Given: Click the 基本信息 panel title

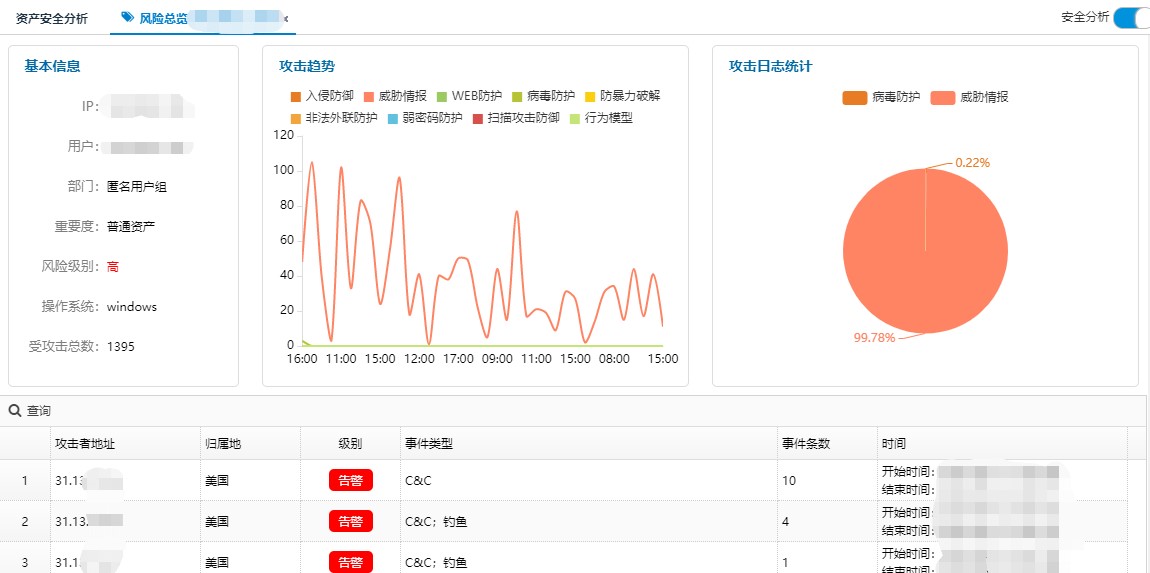Looking at the screenshot, I should pos(52,66).
